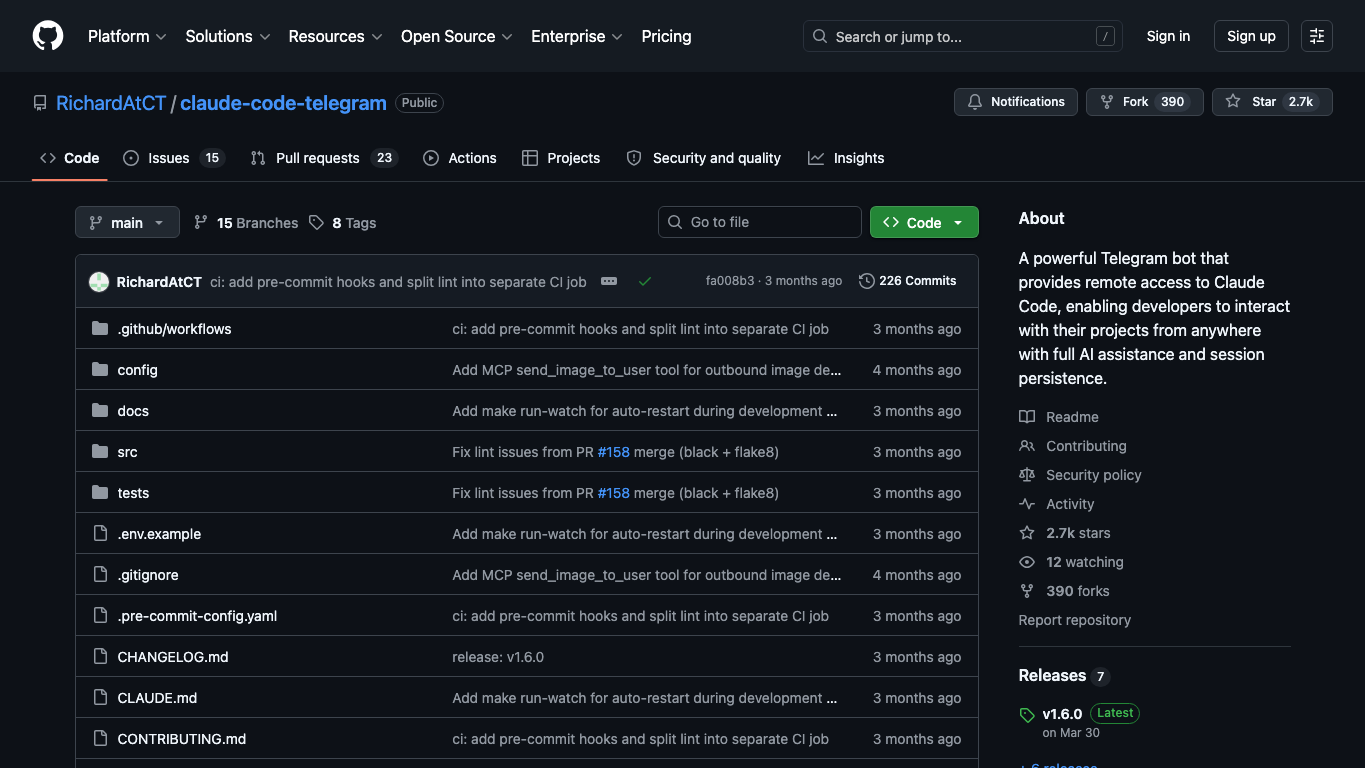Switch to the Pull requests tab
The image size is (1365, 768).
(x=323, y=158)
